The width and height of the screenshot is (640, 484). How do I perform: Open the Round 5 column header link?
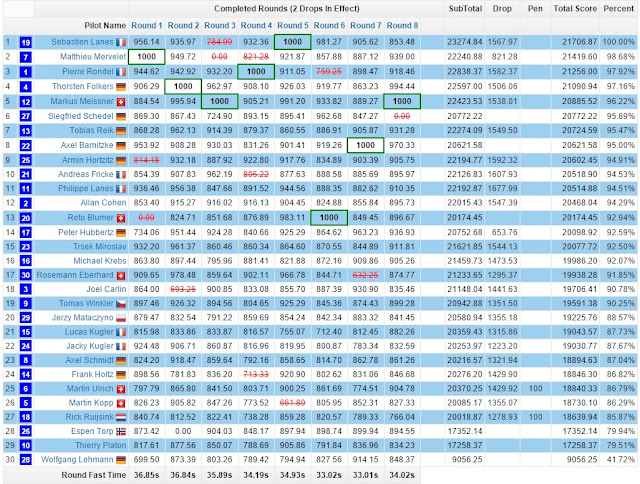pos(293,25)
